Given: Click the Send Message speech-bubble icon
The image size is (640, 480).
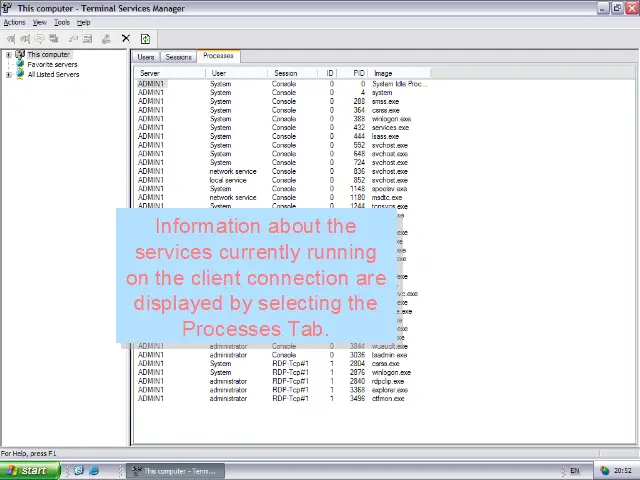Looking at the screenshot, I should (x=40, y=39).
